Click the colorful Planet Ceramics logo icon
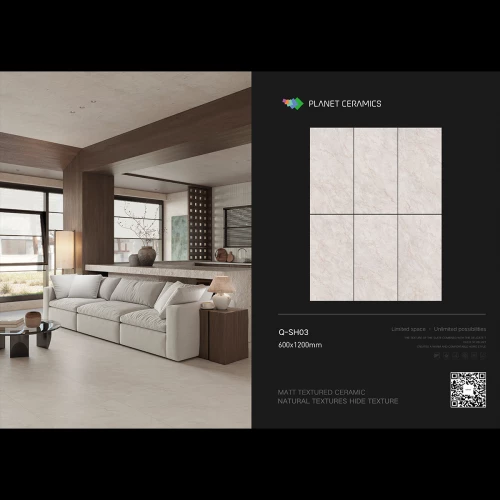 pos(293,103)
